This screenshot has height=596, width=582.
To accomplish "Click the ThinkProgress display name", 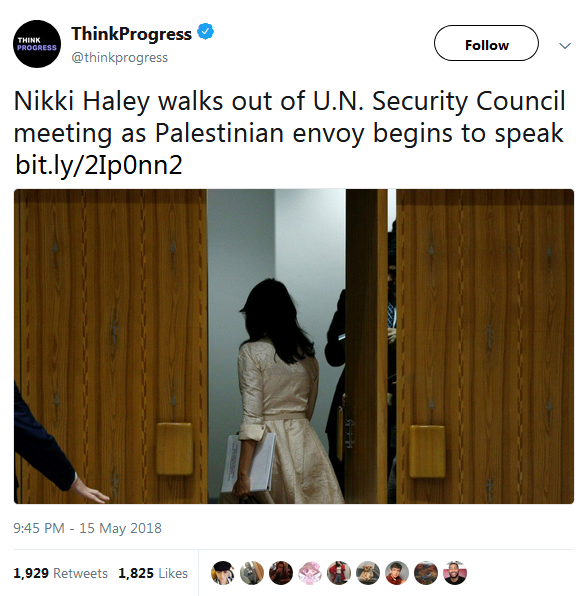I will click(x=132, y=34).
